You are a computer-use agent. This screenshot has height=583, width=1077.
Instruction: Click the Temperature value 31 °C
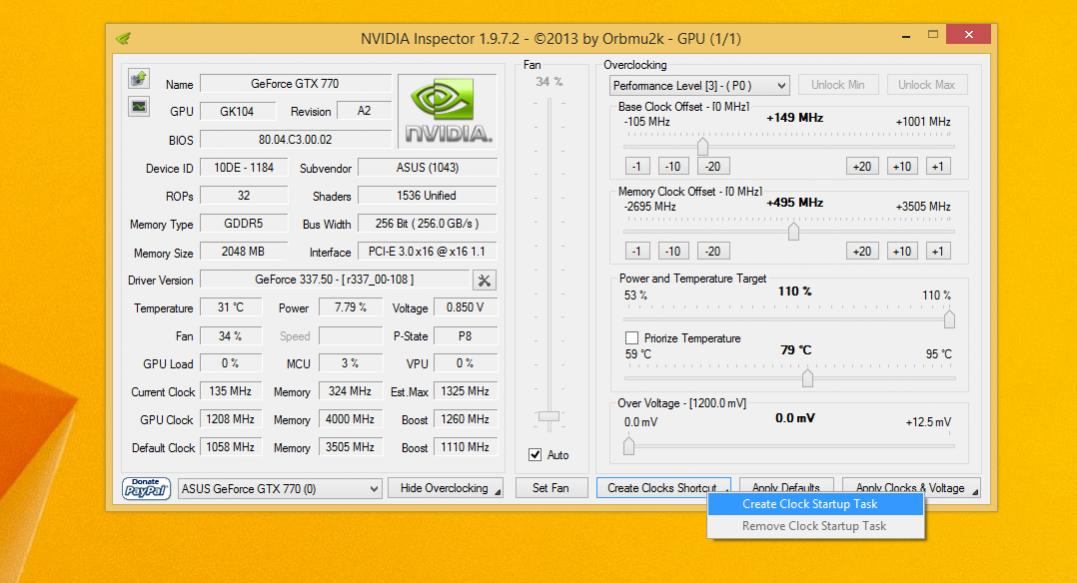[230, 308]
